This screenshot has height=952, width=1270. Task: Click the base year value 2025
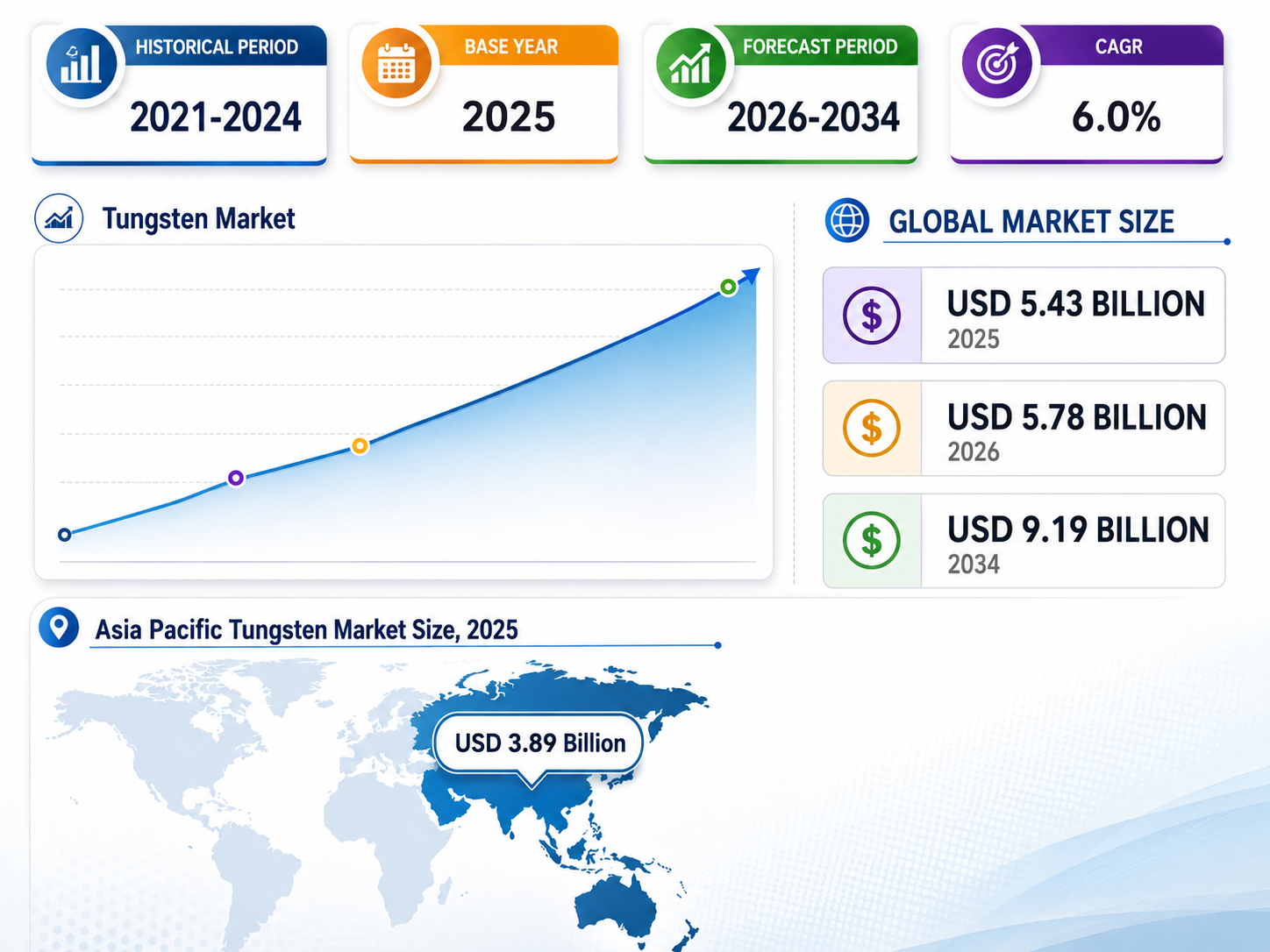[509, 117]
